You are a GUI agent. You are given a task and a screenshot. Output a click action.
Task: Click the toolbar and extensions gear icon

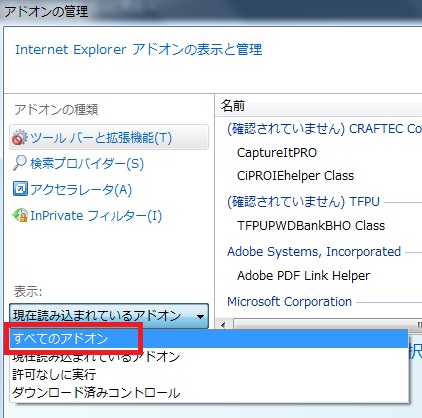(19, 138)
